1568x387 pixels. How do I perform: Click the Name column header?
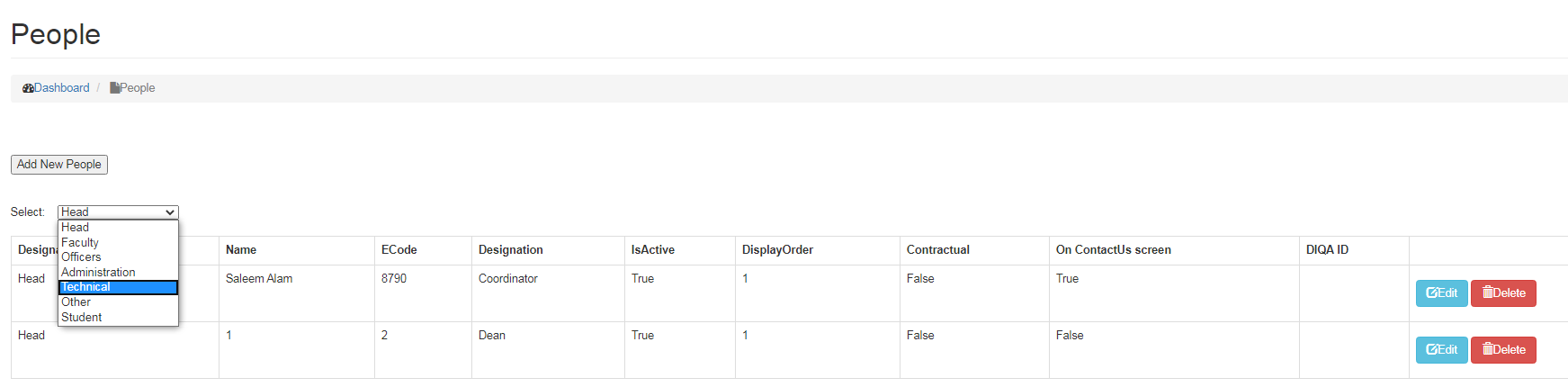pos(241,250)
